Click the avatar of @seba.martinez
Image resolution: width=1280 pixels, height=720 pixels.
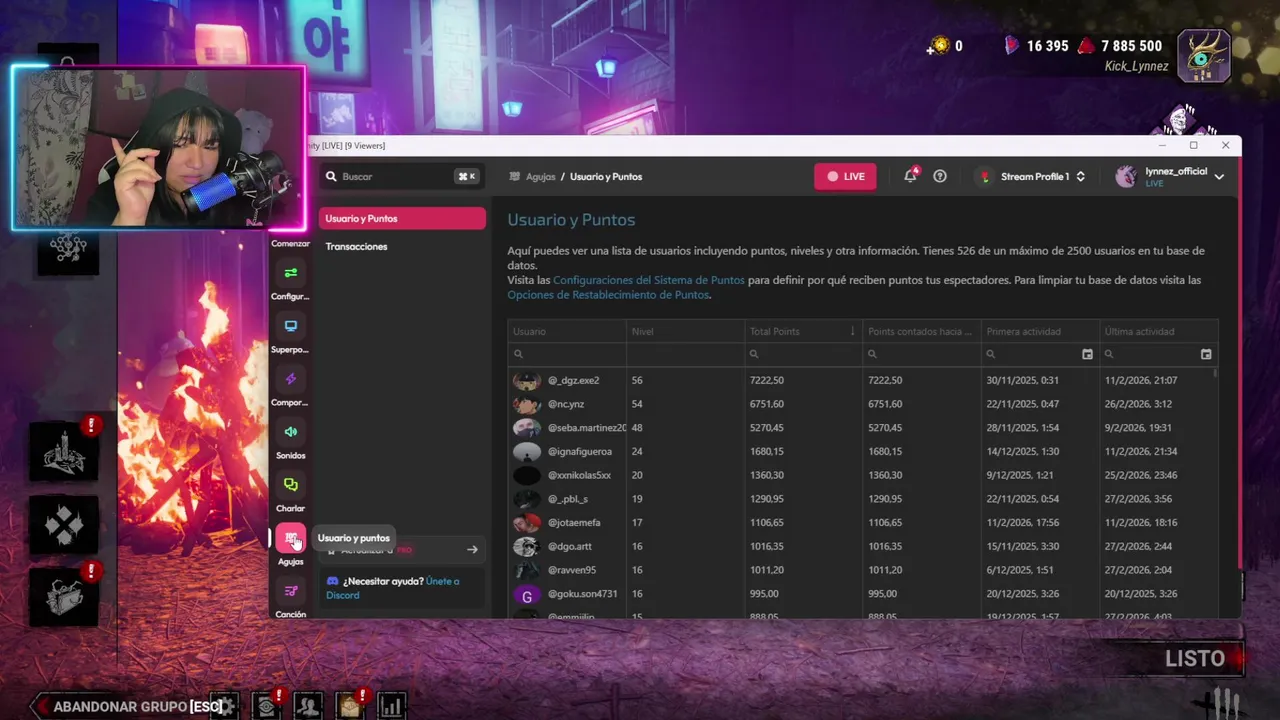tap(527, 428)
